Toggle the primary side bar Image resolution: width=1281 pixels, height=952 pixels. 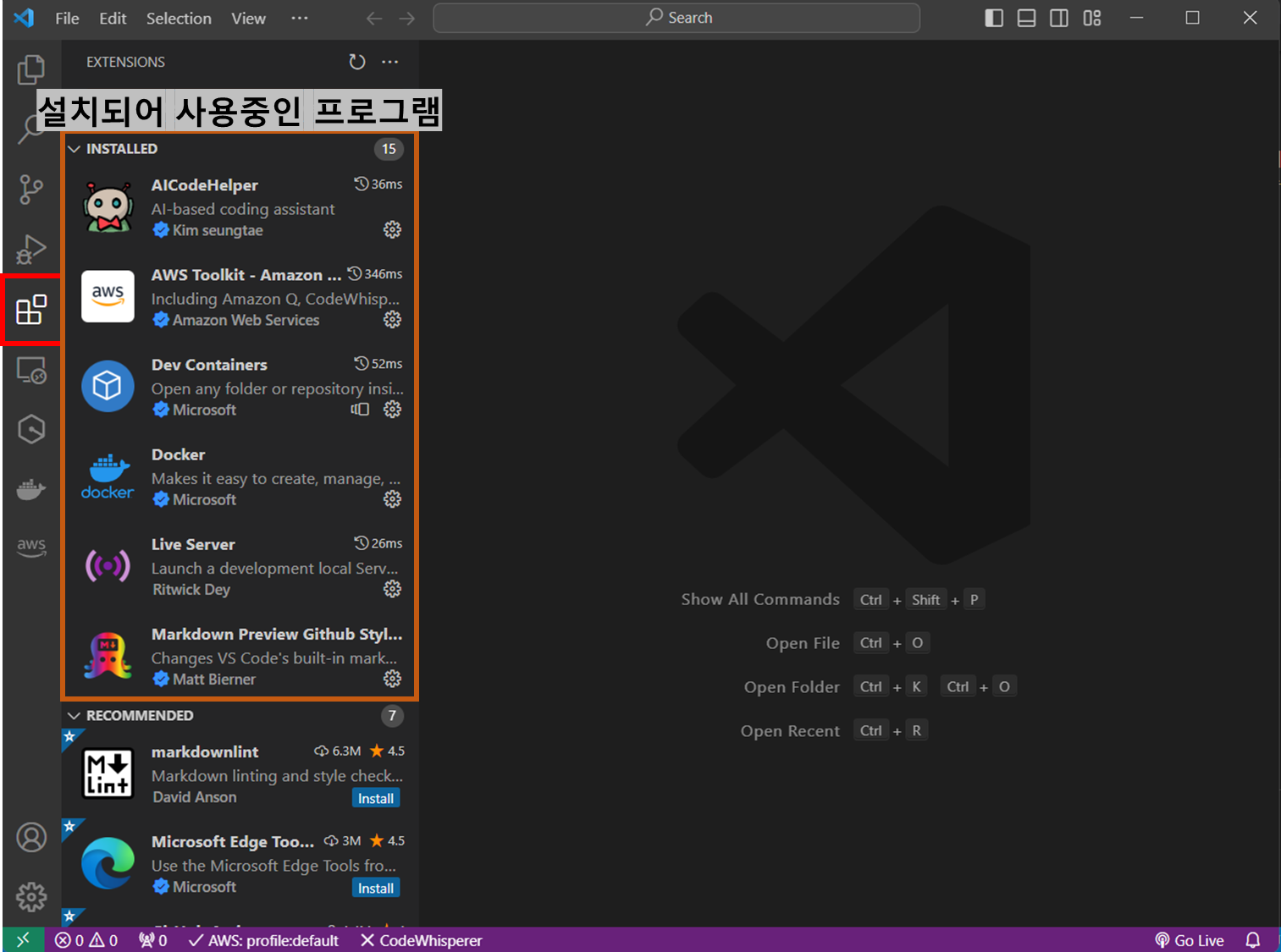(994, 18)
